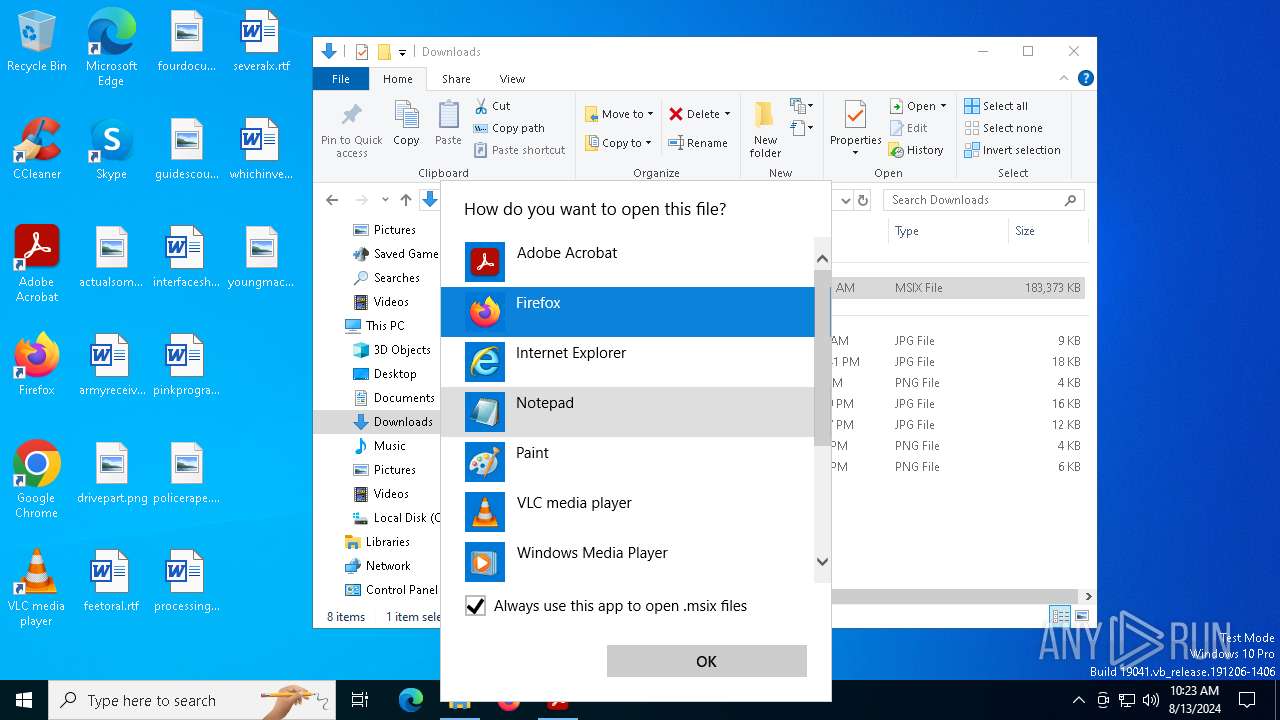
Task: Choose Firefox to open the file
Action: (x=628, y=312)
